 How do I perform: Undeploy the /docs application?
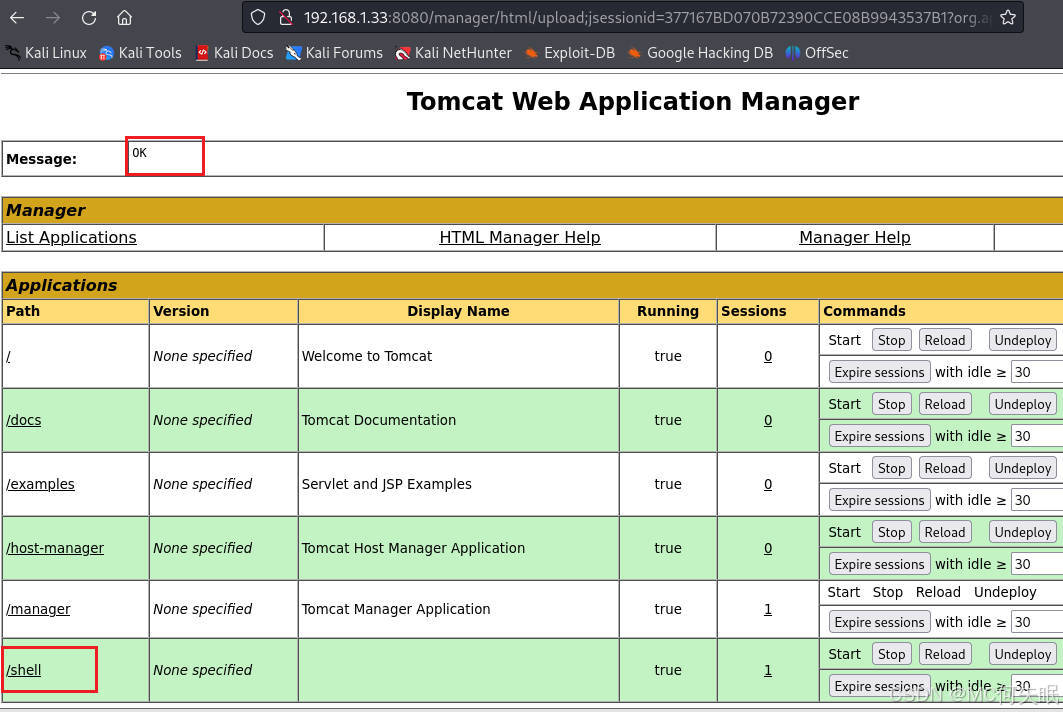1023,404
